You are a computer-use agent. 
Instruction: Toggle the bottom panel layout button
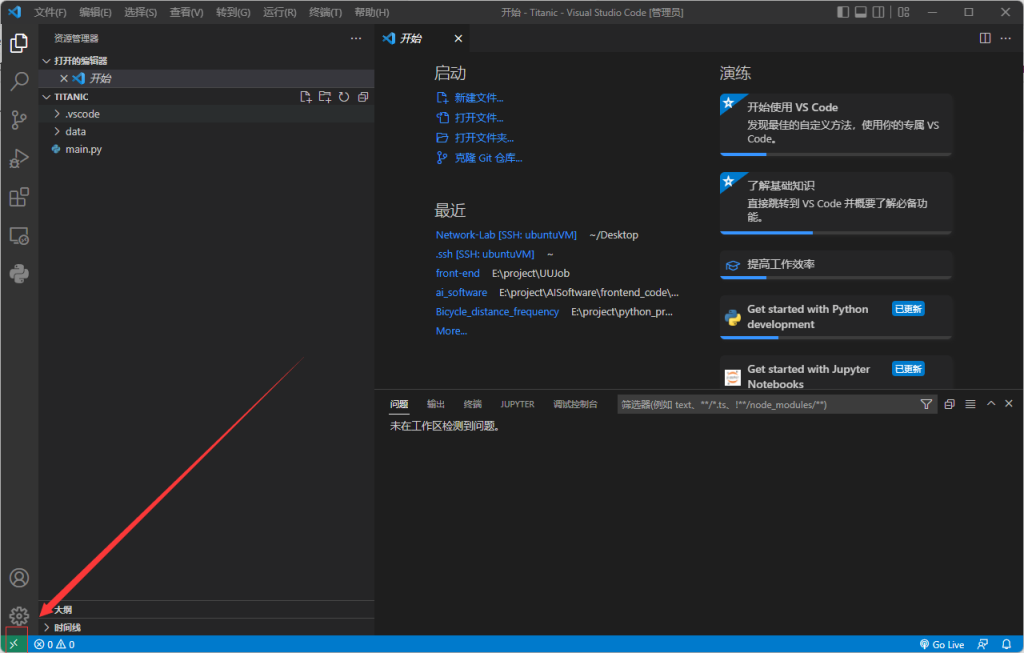[861, 12]
